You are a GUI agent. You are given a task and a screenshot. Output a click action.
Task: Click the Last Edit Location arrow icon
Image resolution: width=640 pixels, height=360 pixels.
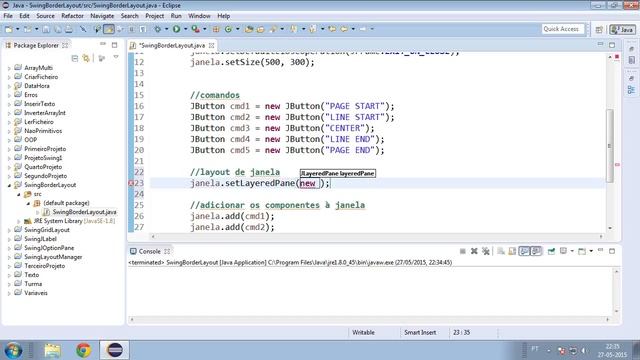click(332, 29)
